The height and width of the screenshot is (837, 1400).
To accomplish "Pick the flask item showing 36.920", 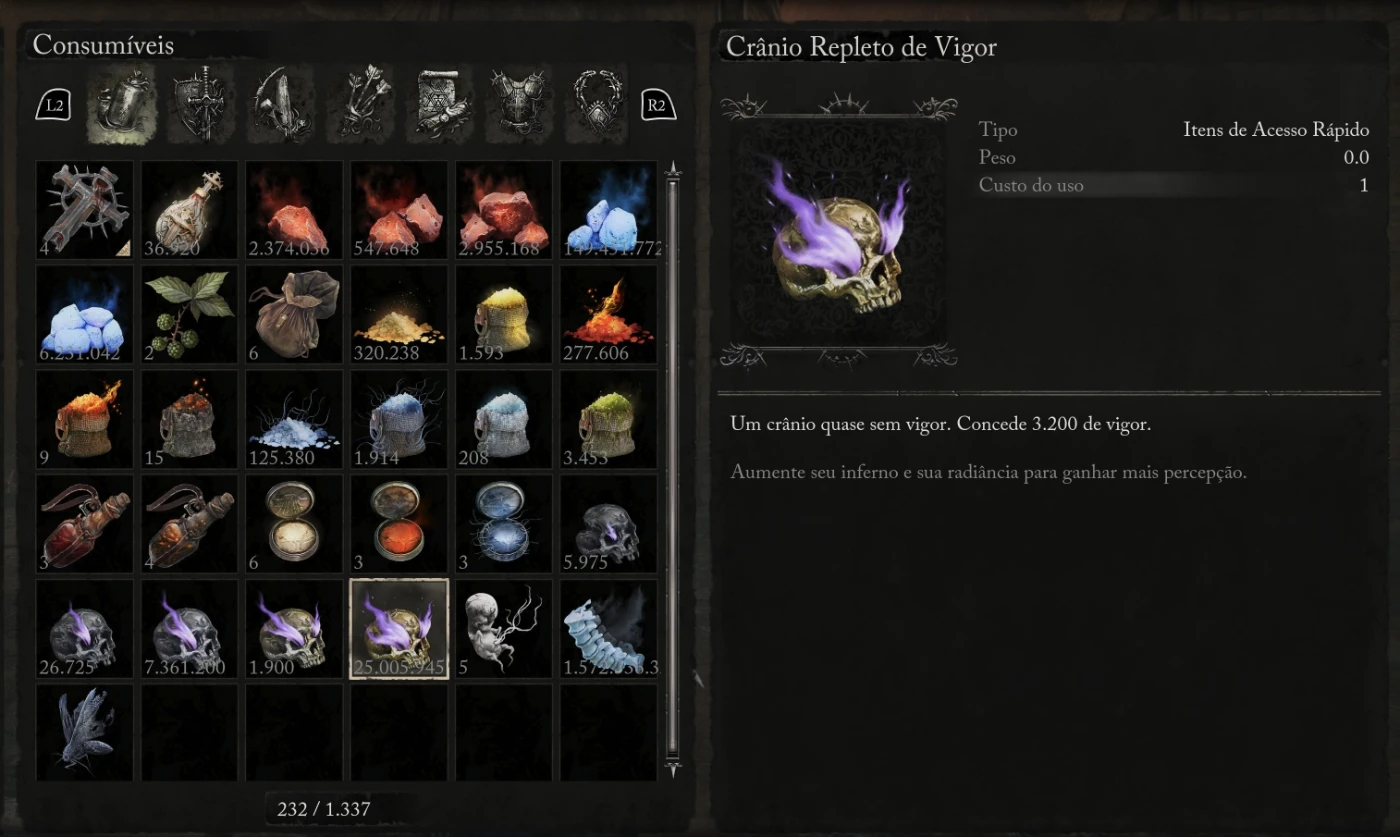I will pos(190,210).
